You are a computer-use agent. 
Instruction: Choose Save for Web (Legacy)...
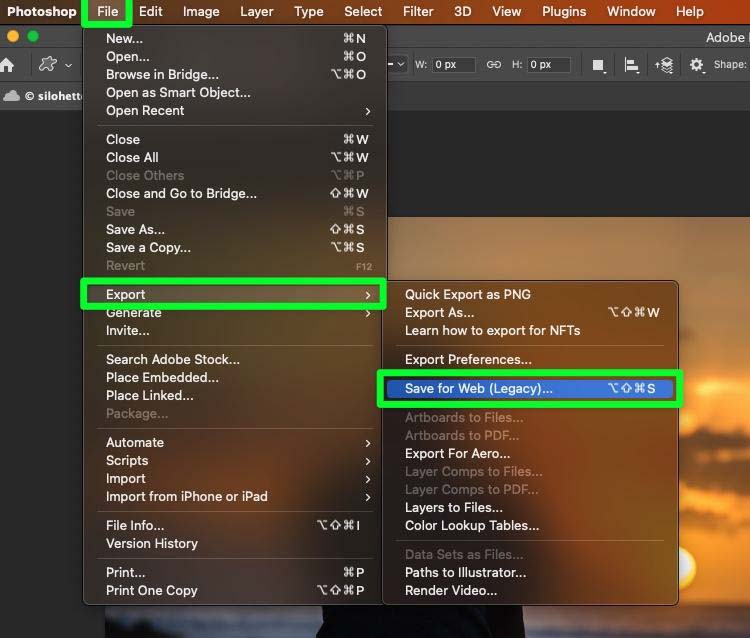point(530,388)
